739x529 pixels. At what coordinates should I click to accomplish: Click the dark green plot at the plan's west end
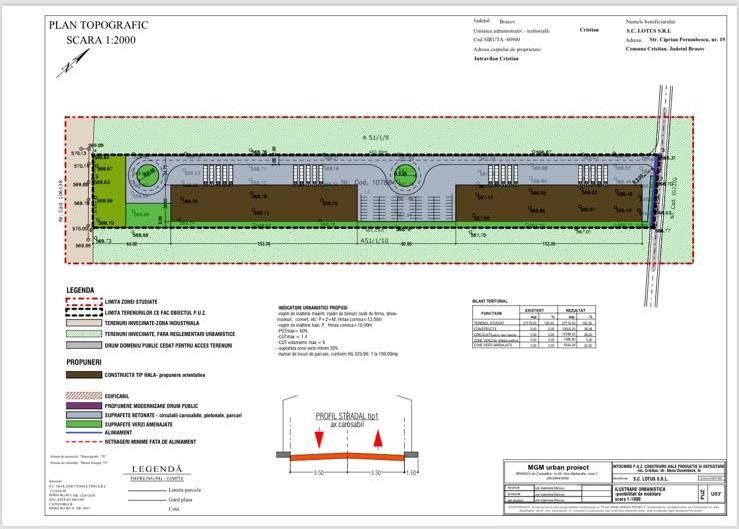pos(110,191)
